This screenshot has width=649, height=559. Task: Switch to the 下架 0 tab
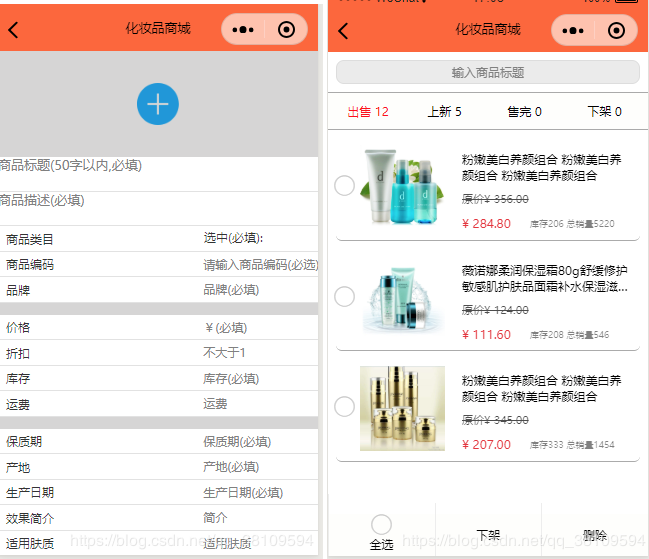tap(604, 112)
